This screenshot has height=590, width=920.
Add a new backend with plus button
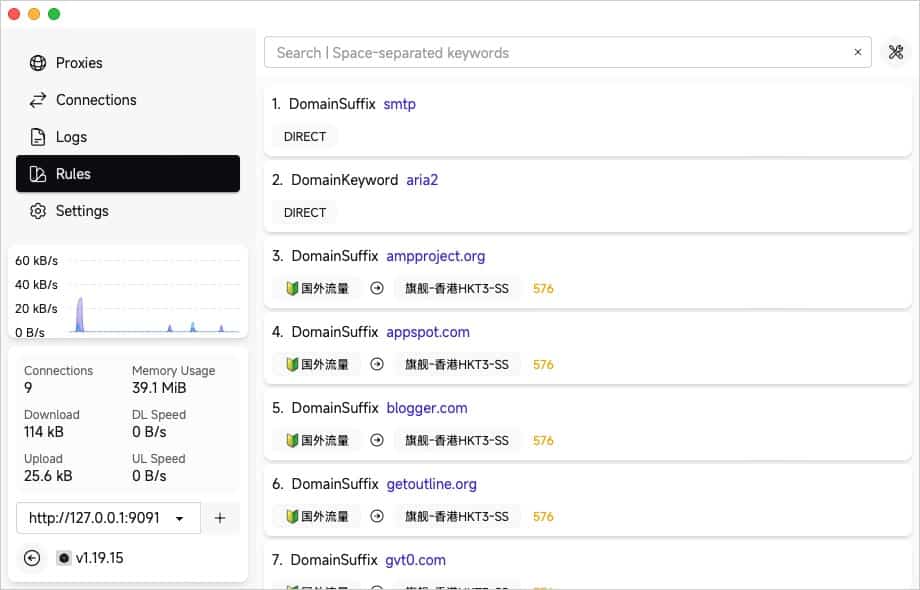pyautogui.click(x=220, y=518)
